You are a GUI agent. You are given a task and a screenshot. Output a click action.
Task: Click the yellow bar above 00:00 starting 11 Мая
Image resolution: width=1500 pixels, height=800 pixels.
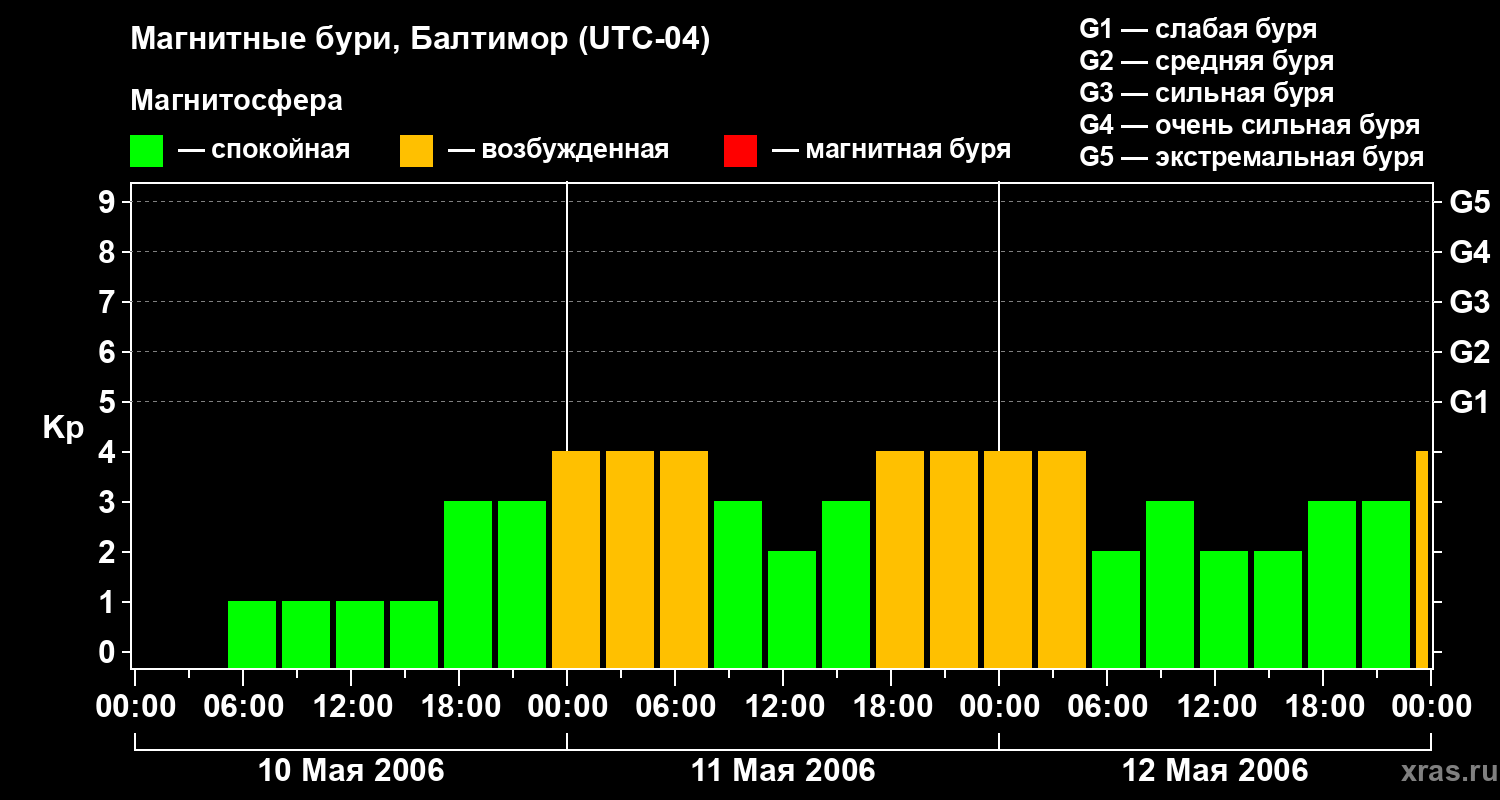(x=576, y=559)
